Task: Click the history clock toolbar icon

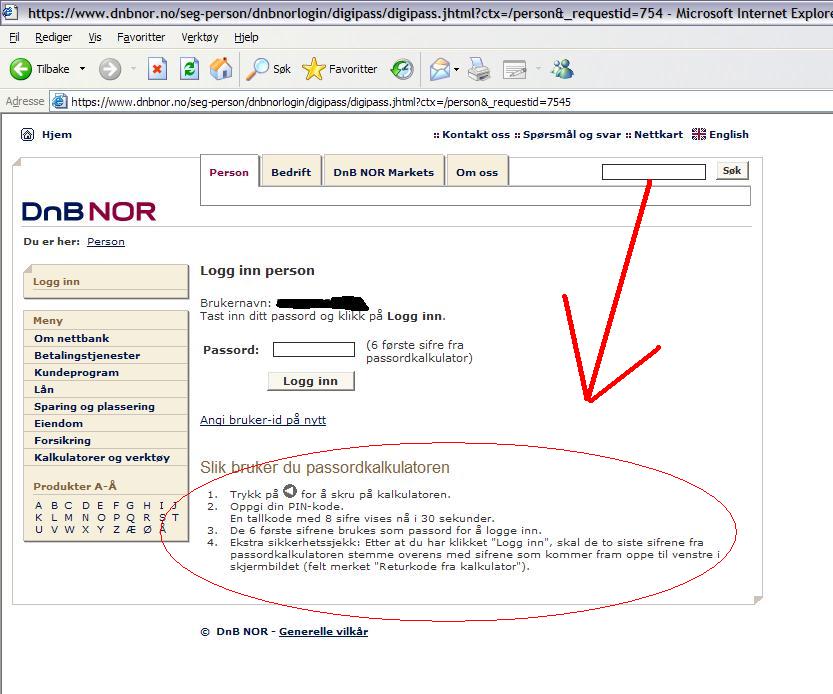Action: click(x=402, y=69)
